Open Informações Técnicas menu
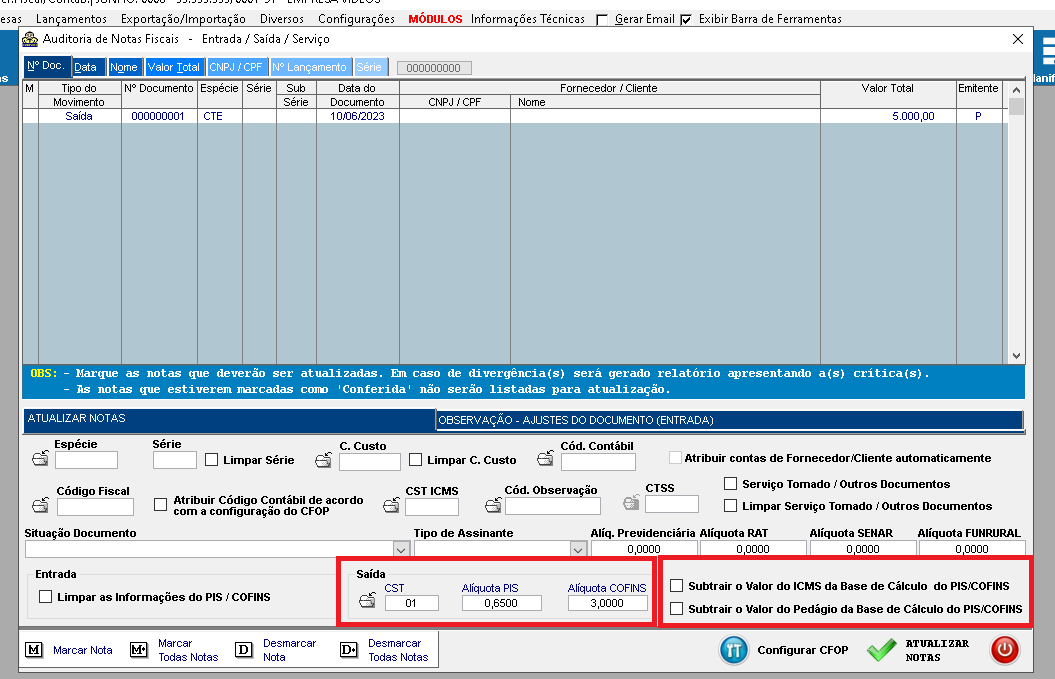Screen dimensions: 1055x679 pos(528,19)
